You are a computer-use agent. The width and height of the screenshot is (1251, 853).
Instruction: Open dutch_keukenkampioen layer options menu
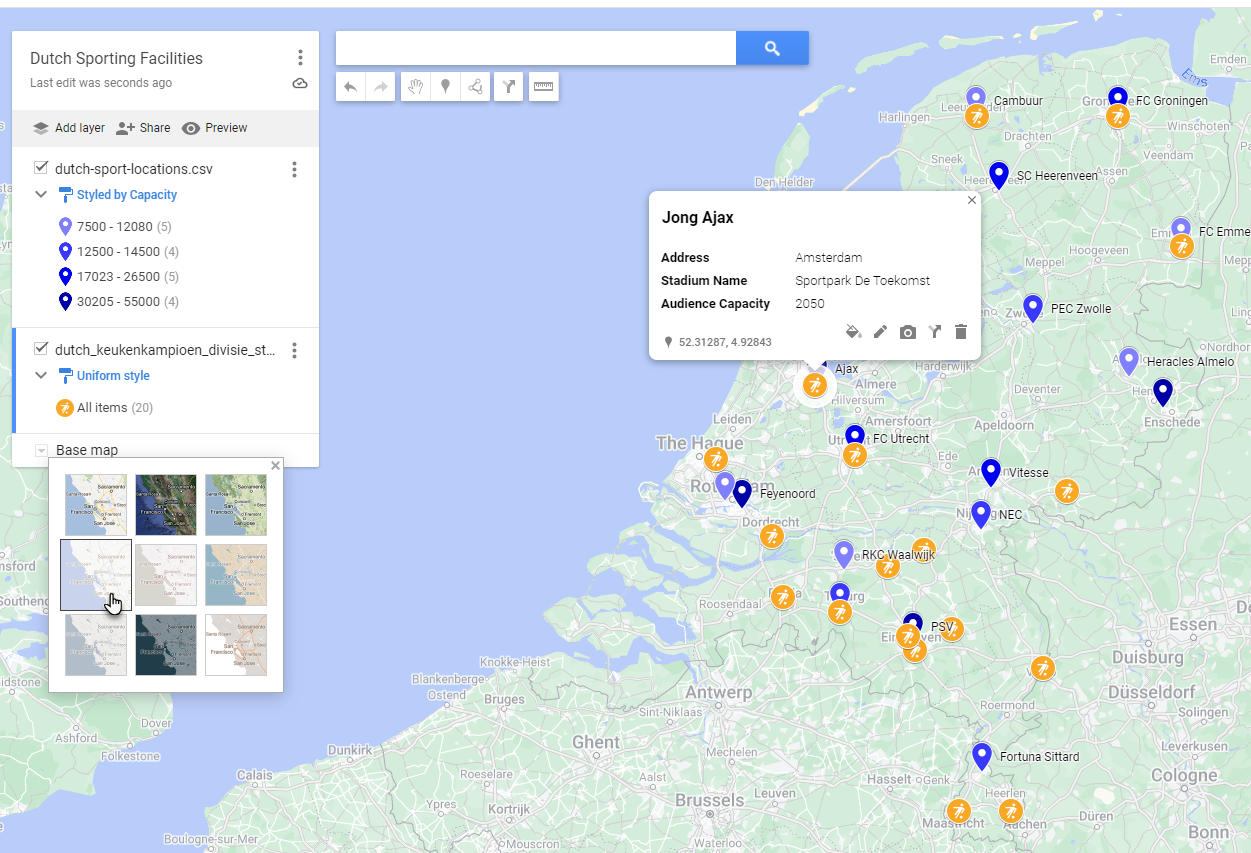294,351
